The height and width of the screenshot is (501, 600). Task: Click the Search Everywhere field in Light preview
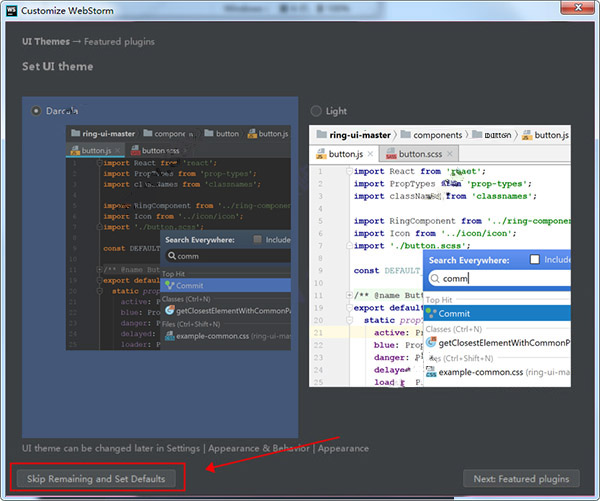pos(500,278)
